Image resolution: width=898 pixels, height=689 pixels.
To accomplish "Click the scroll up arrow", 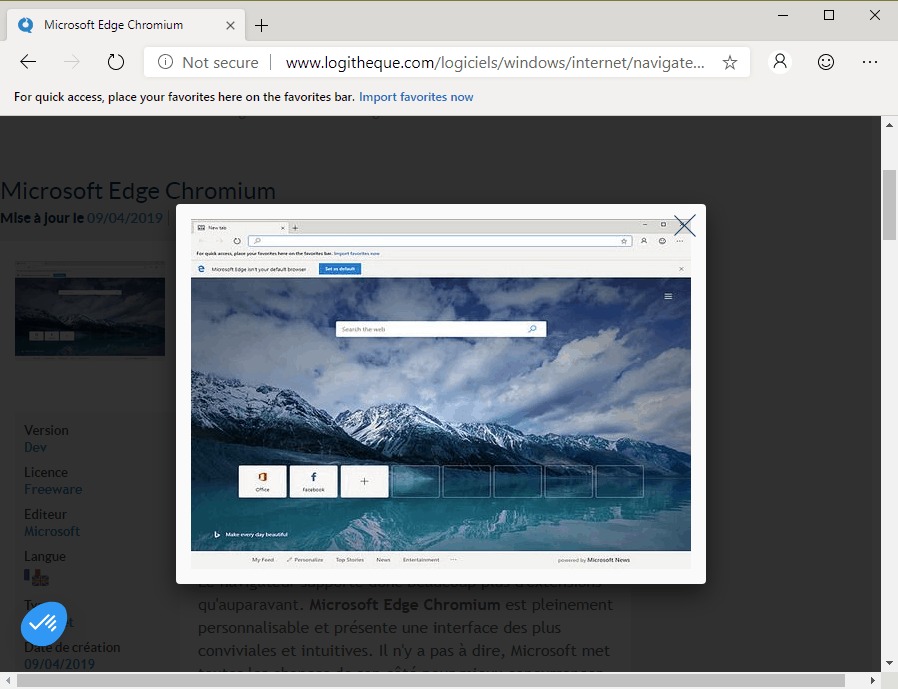I will (889, 124).
